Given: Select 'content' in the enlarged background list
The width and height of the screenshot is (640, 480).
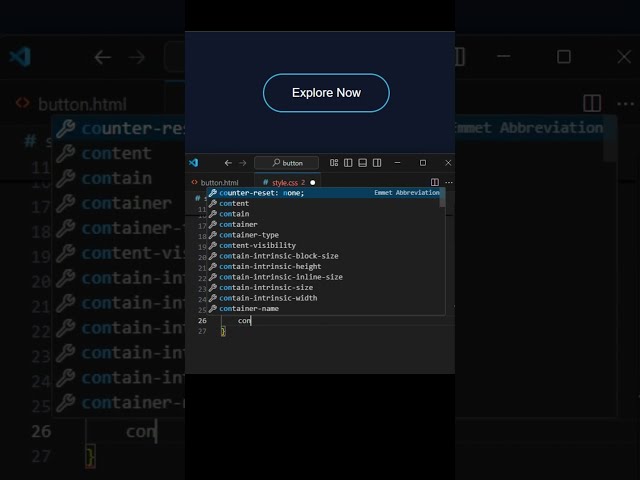Looking at the screenshot, I should (x=118, y=153).
